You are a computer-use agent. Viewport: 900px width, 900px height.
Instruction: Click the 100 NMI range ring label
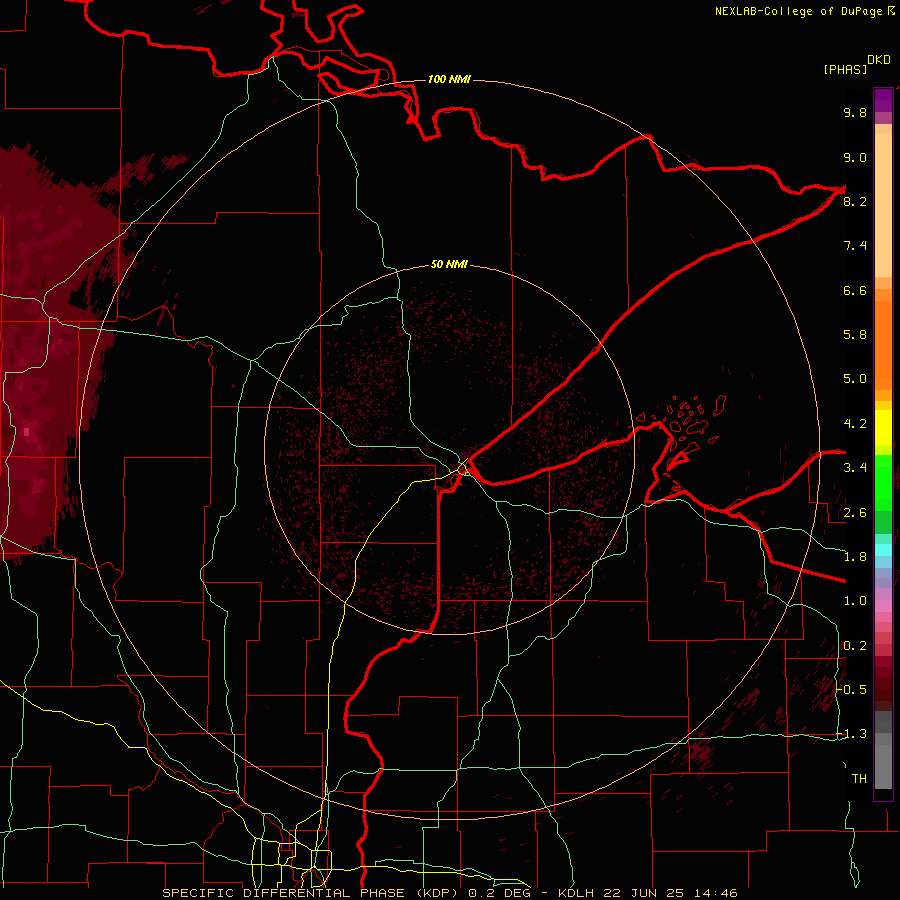point(449,79)
